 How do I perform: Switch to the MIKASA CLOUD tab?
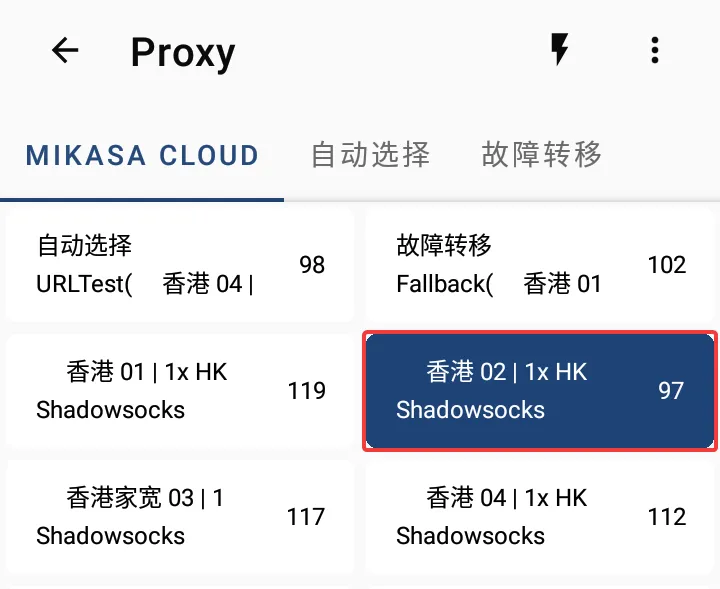[x=142, y=155]
